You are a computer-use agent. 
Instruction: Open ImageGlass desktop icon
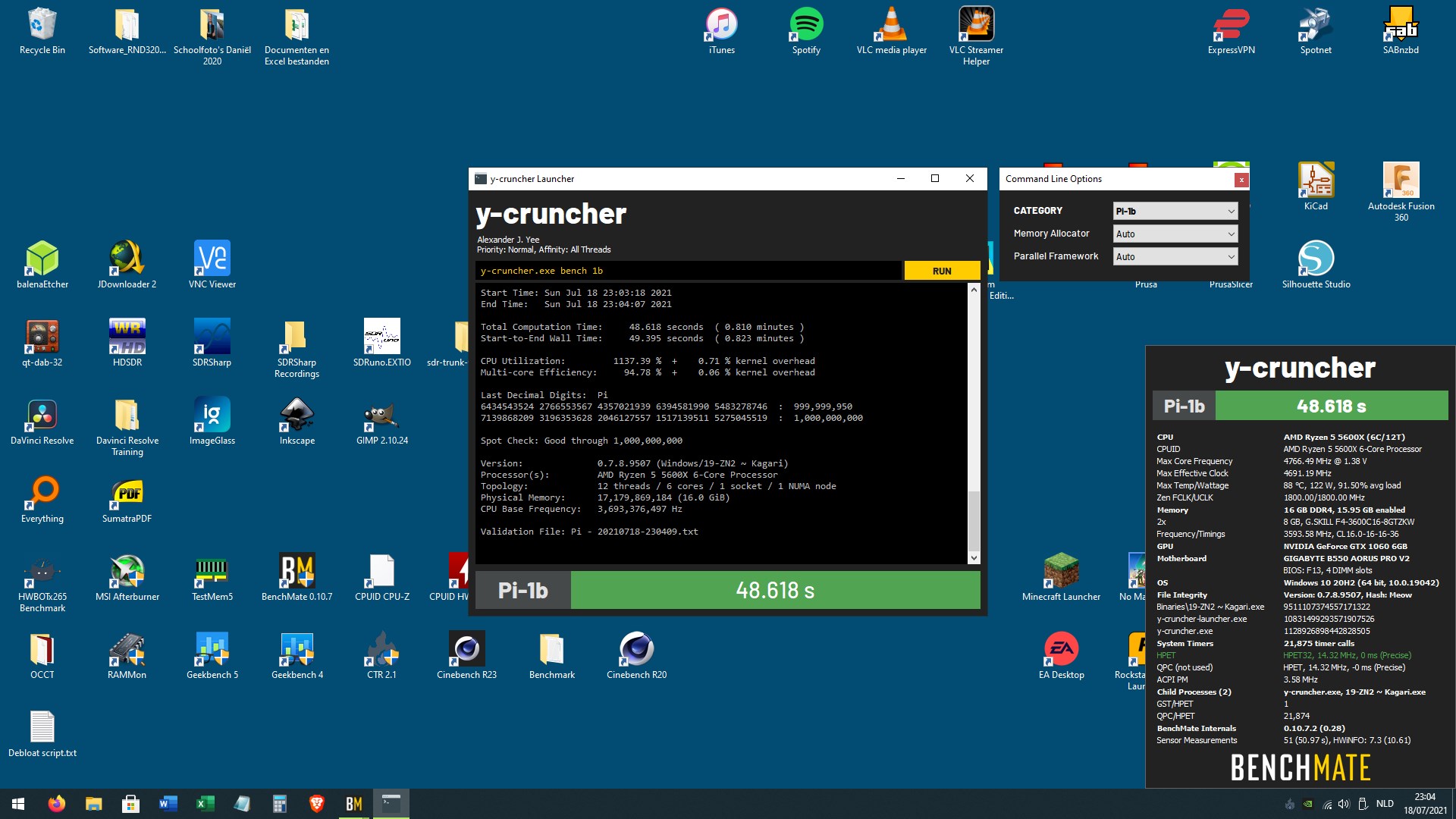click(212, 422)
